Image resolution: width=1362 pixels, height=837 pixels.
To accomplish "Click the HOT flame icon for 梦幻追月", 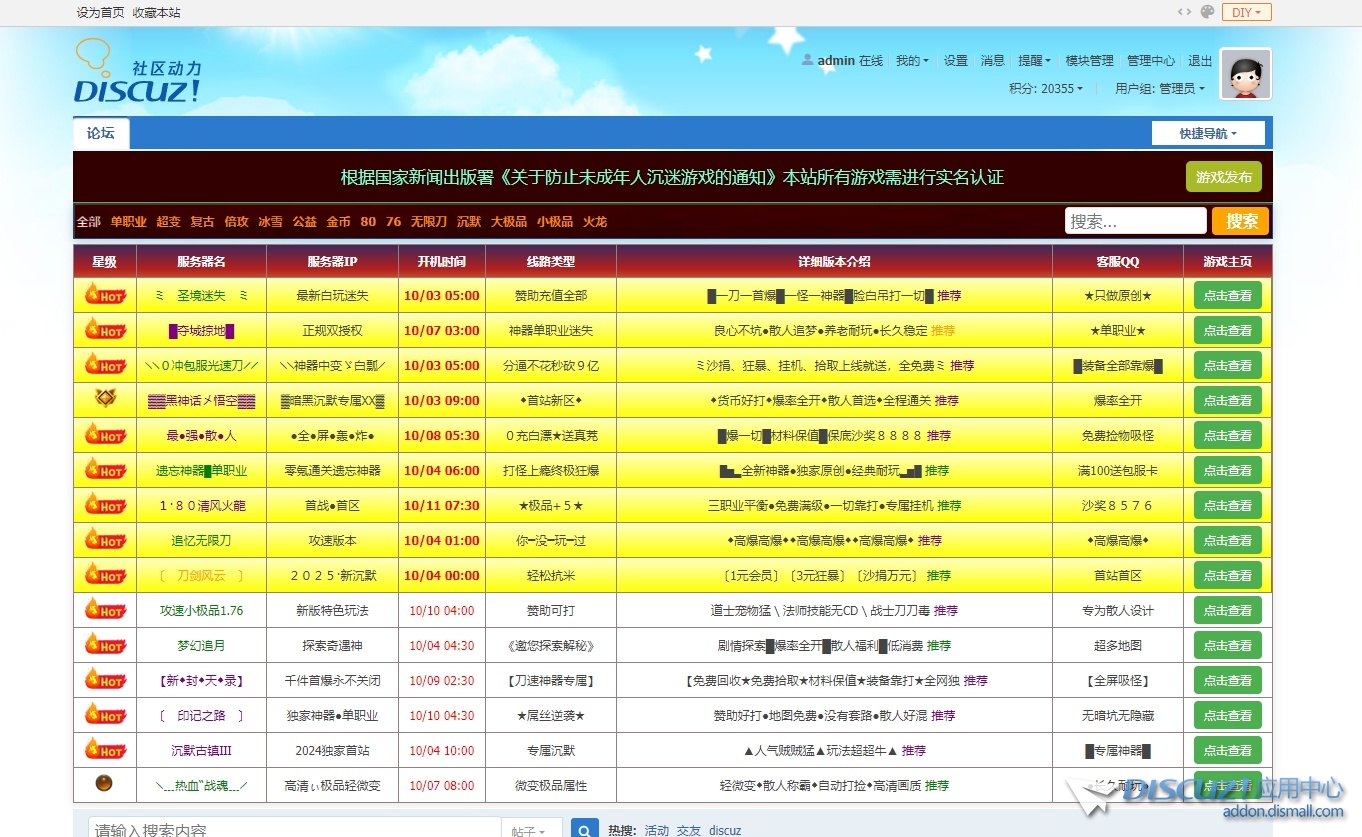I will pos(105,645).
